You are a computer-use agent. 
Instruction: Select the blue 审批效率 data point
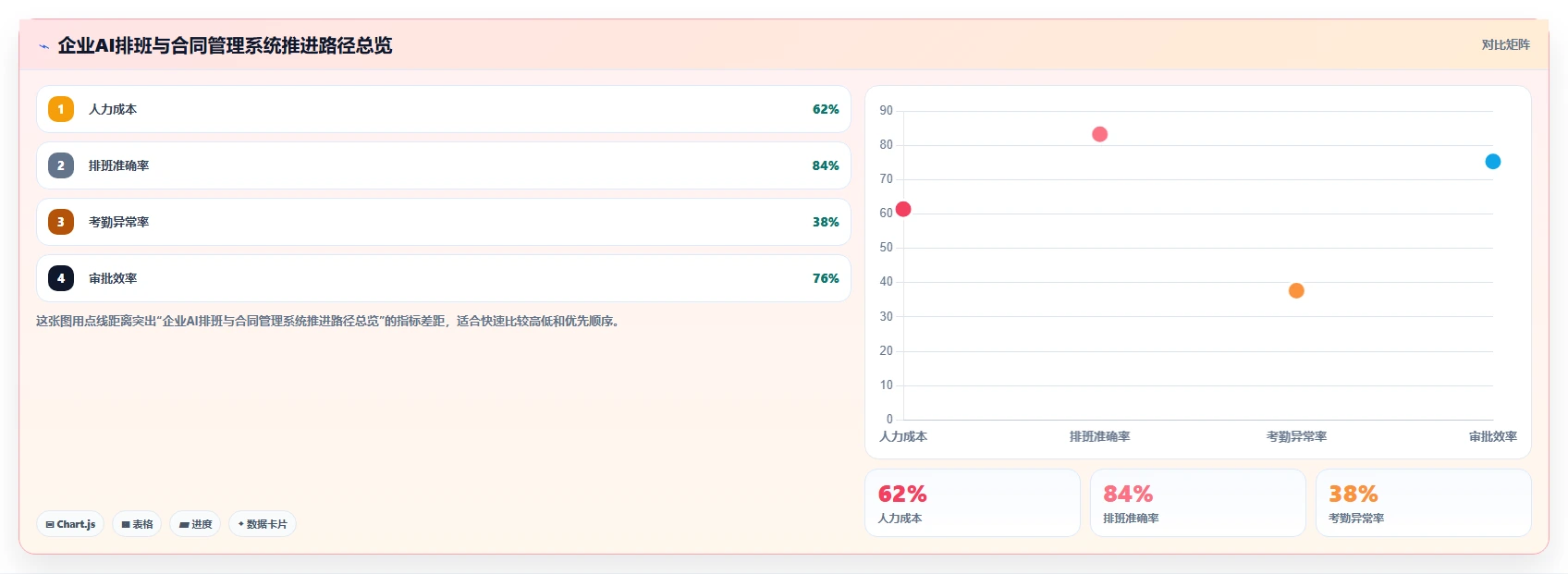pyautogui.click(x=1492, y=162)
